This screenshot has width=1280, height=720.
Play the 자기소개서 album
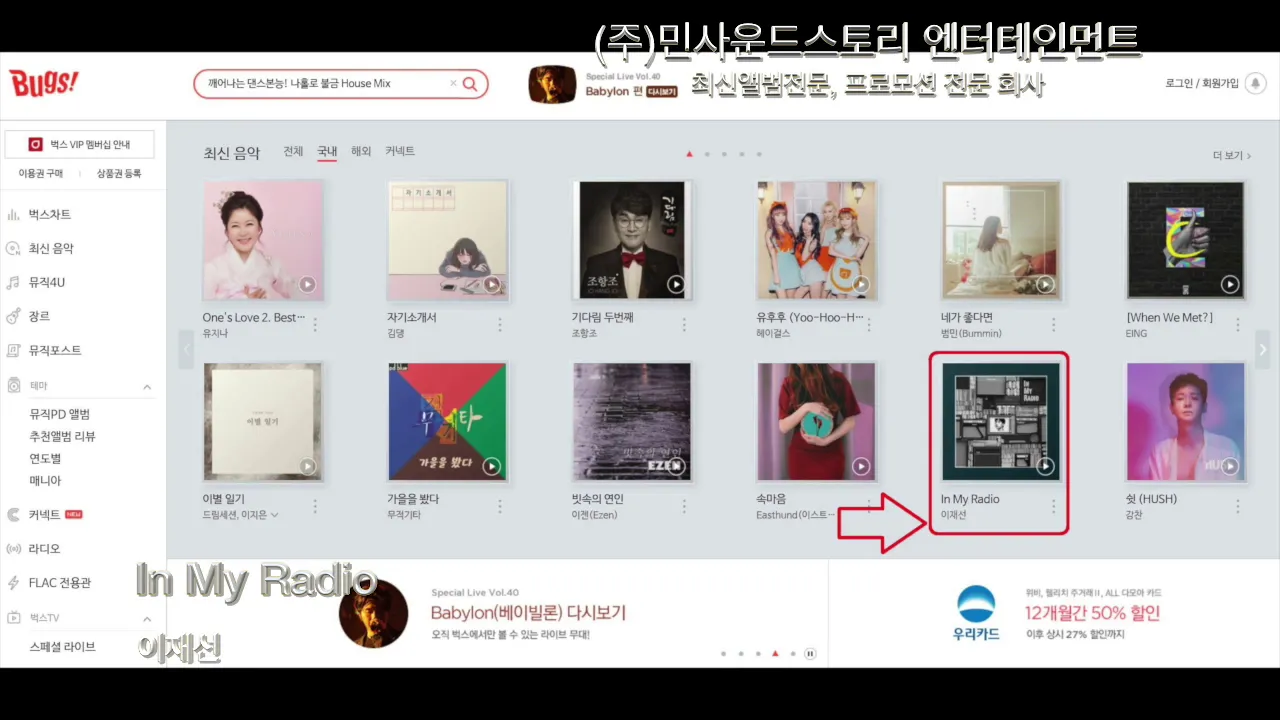coord(491,285)
